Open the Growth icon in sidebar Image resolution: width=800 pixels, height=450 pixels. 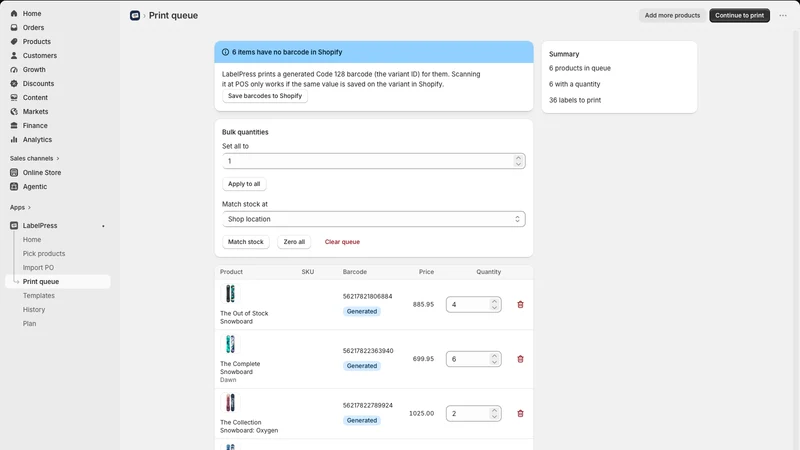(x=14, y=69)
